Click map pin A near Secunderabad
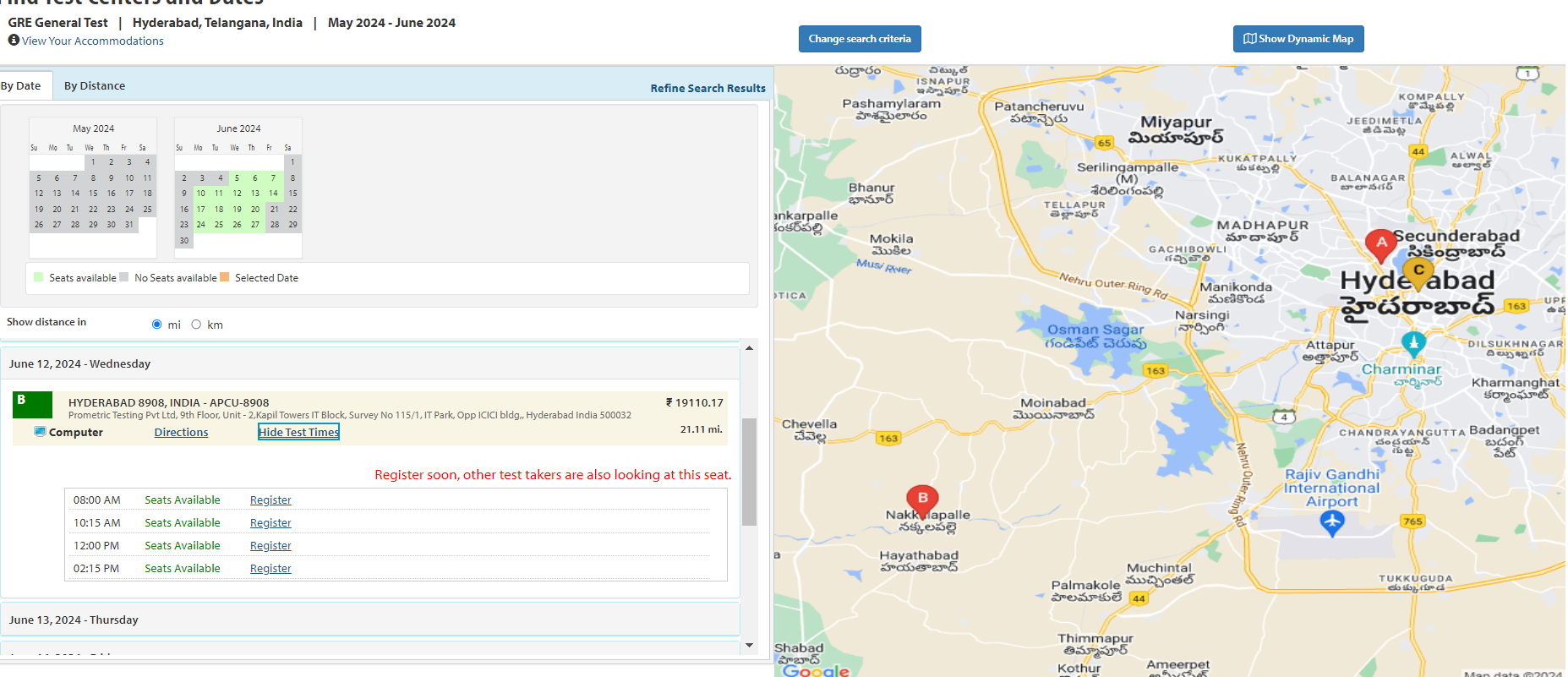 pos(1381,246)
